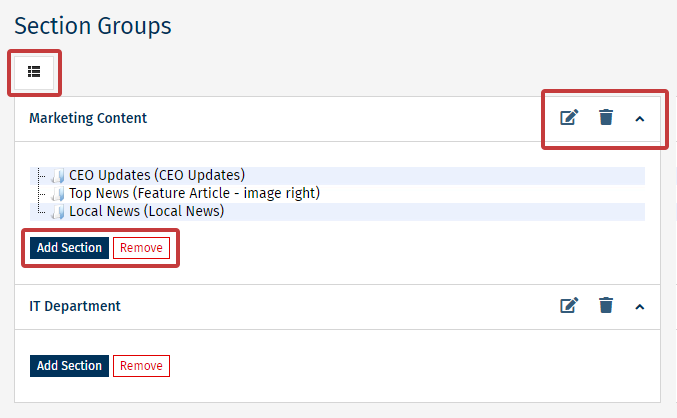Collapse the IT Department panel
The height and width of the screenshot is (418, 677).
click(x=640, y=306)
